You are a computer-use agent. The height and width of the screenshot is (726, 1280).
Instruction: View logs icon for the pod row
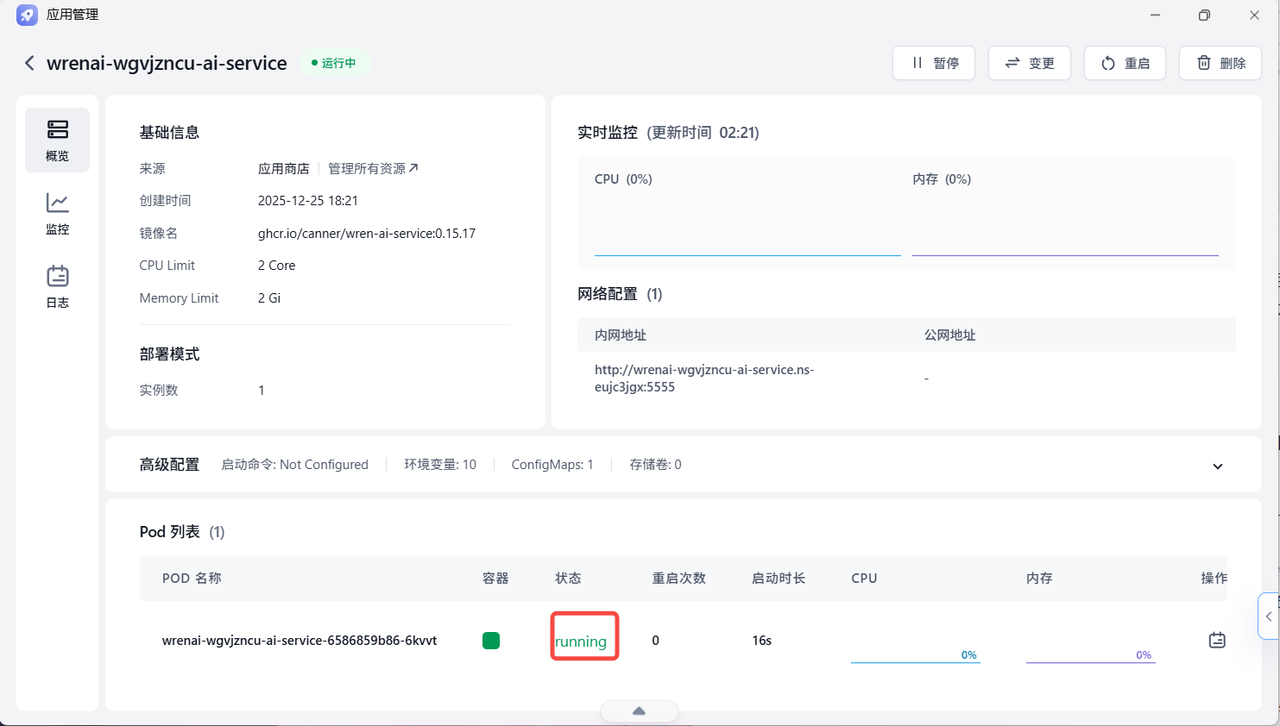(x=1217, y=640)
